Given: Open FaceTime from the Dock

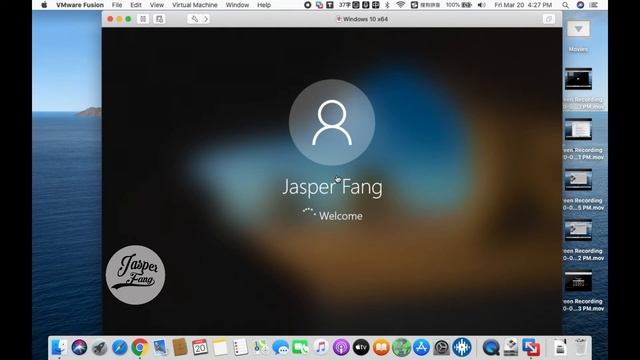Looking at the screenshot, I should [x=300, y=347].
